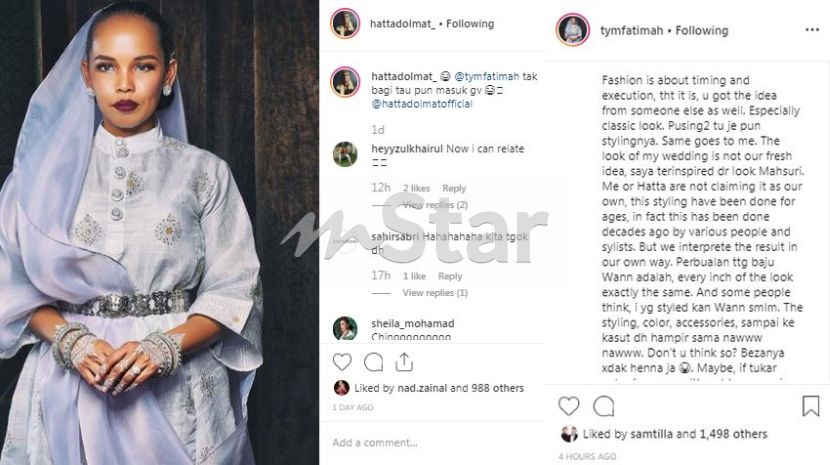Toggle Following status for tymfatimah
This screenshot has height=465, width=830.
pos(700,31)
